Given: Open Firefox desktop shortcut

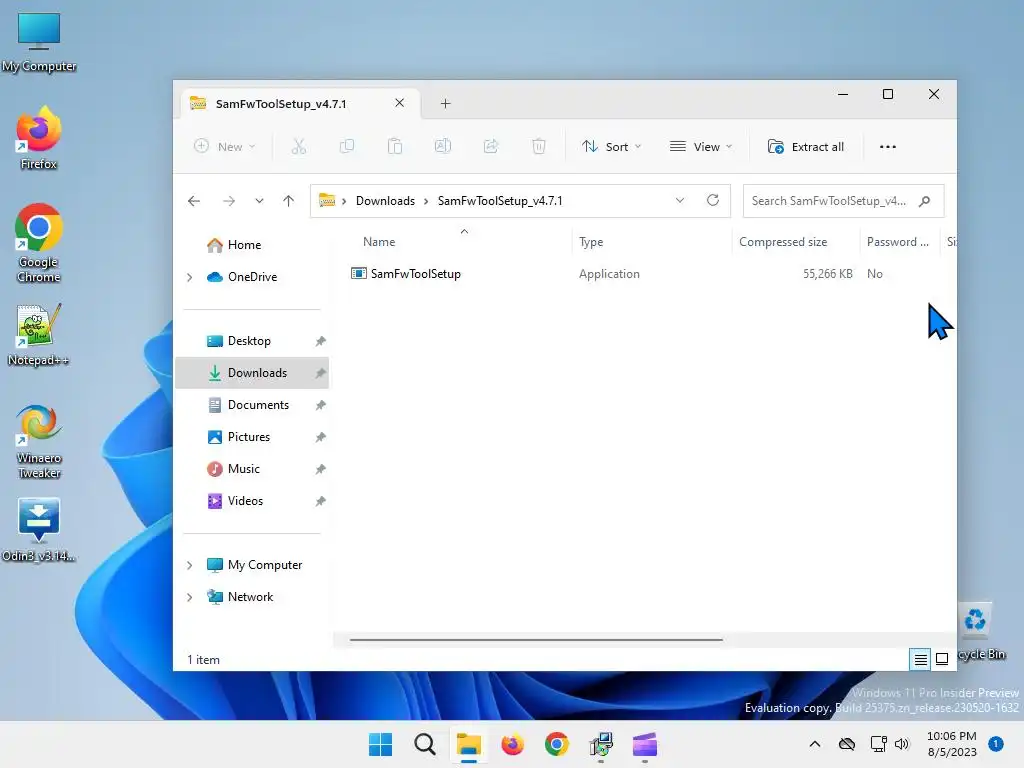Looking at the screenshot, I should click(39, 138).
